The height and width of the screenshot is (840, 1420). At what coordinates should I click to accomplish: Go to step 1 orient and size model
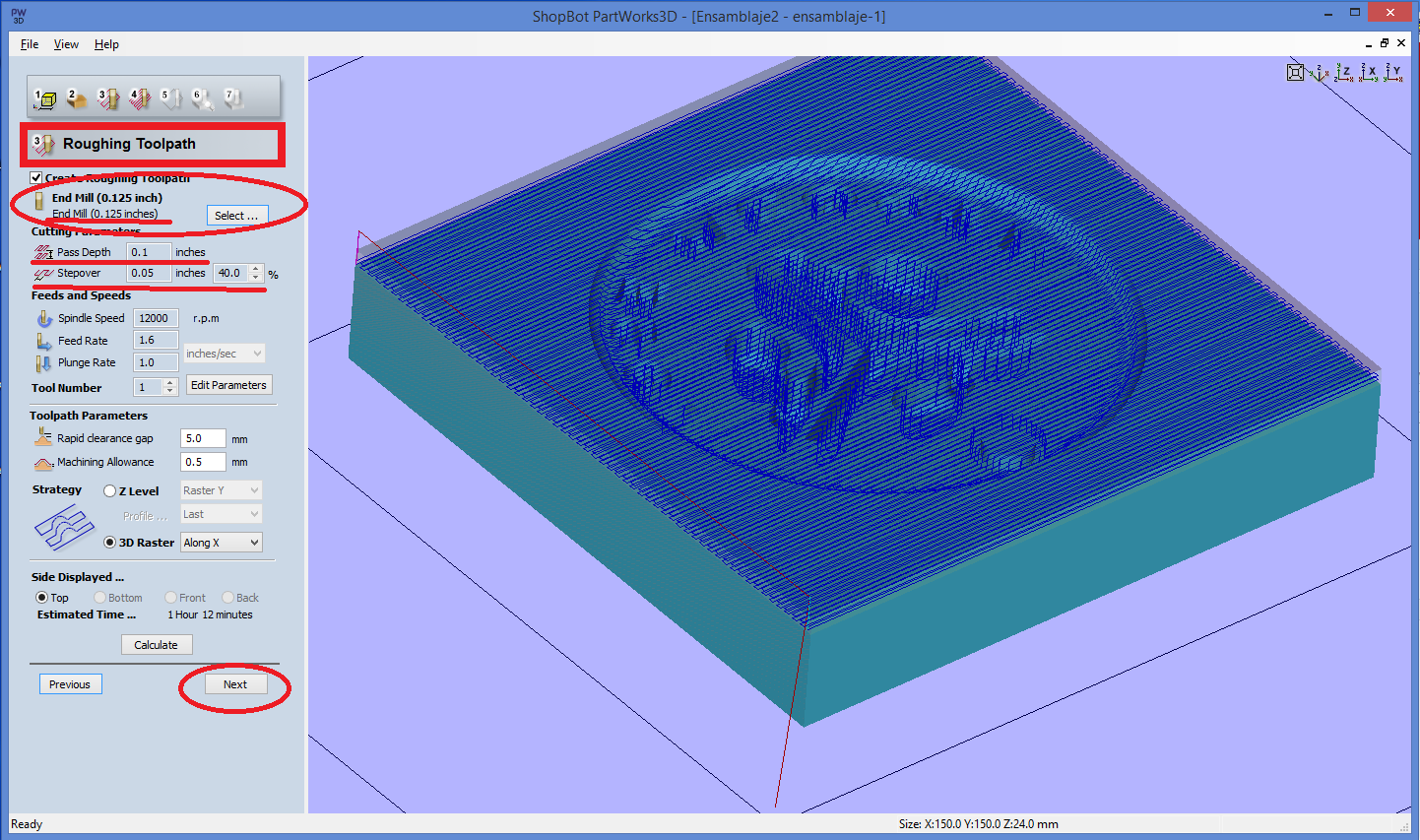[x=45, y=98]
